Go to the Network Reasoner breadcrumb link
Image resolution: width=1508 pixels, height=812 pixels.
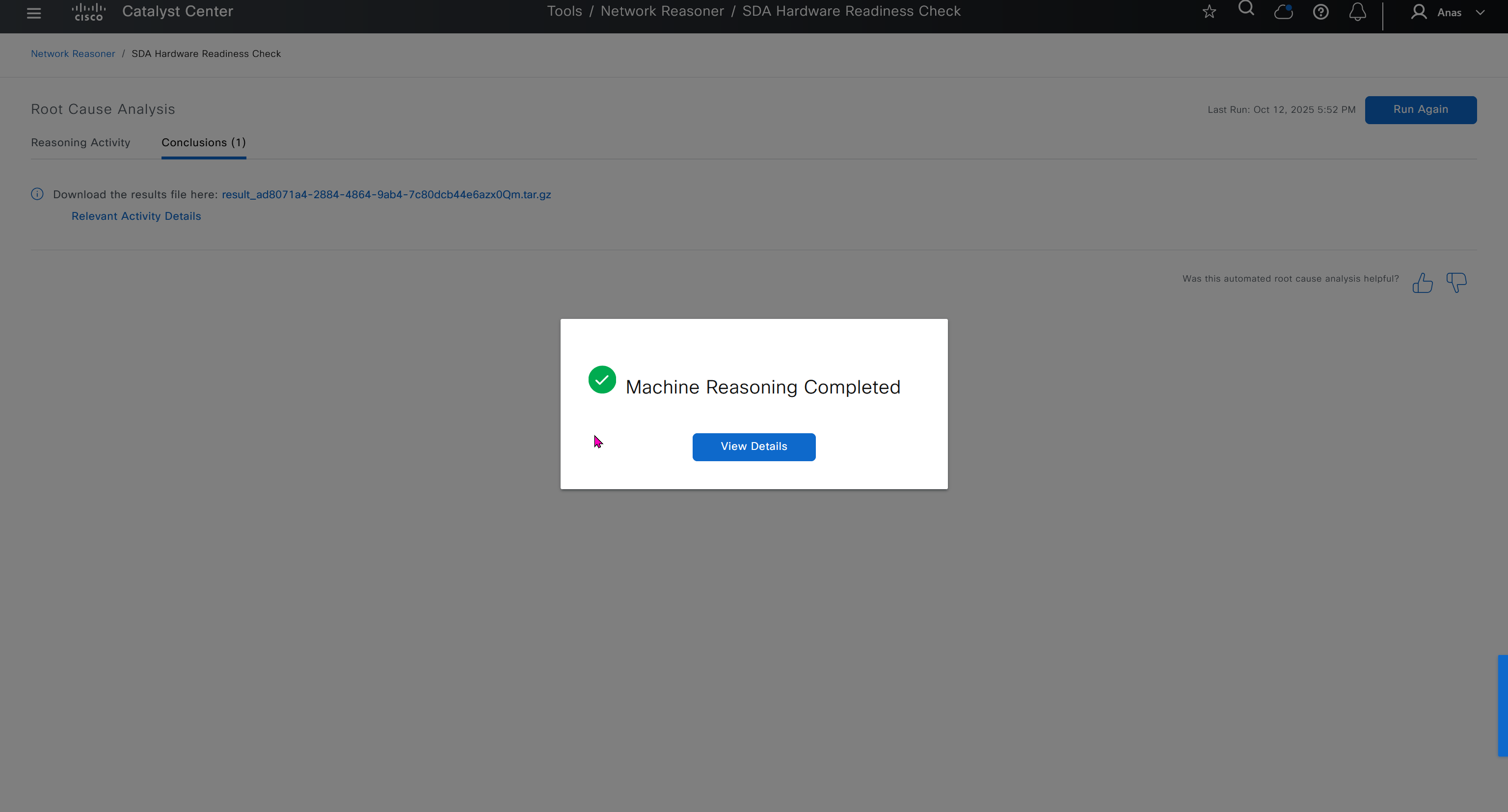[73, 54]
